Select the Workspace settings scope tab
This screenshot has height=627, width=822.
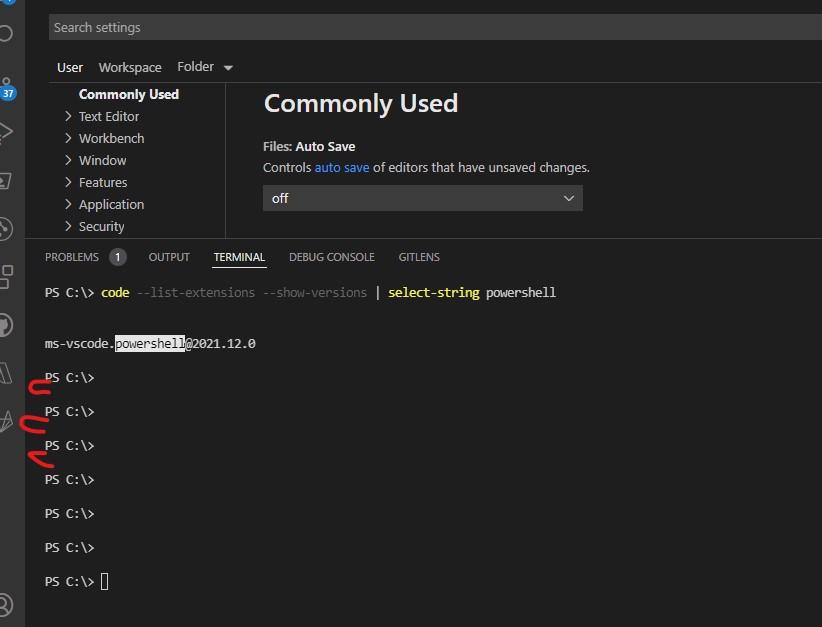(129, 66)
